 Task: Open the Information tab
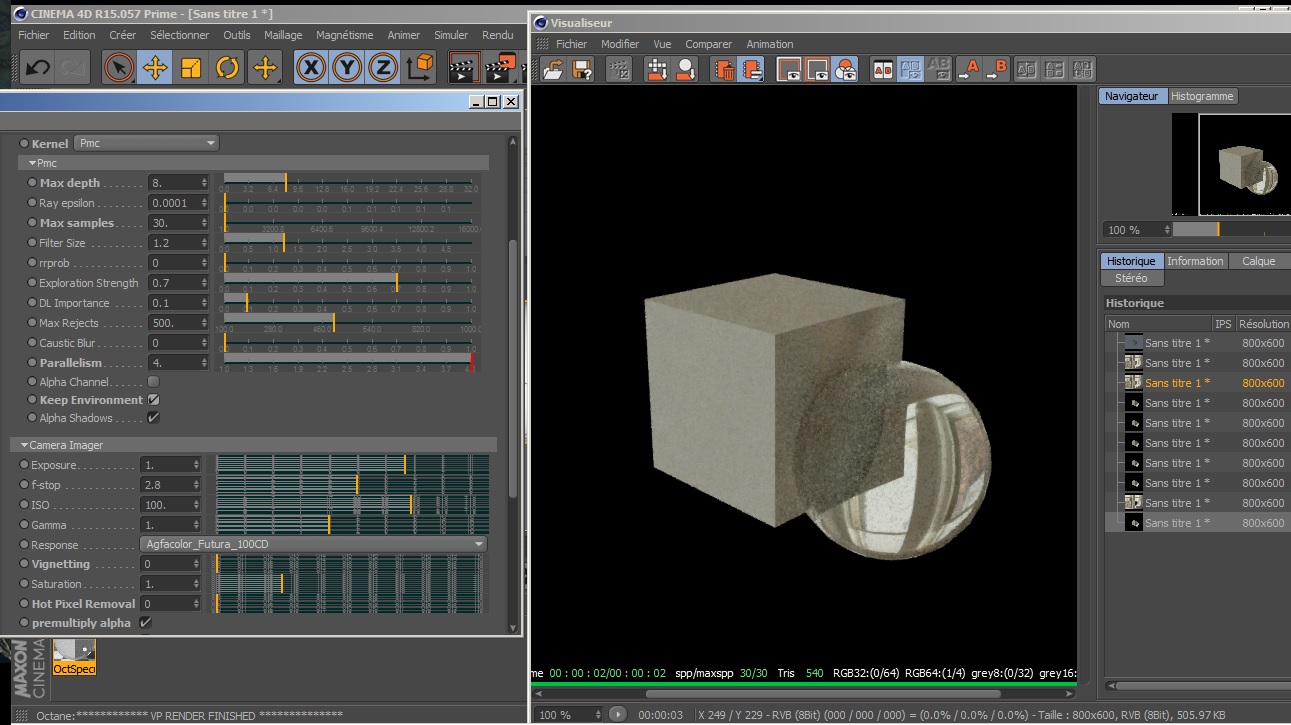pos(1195,261)
